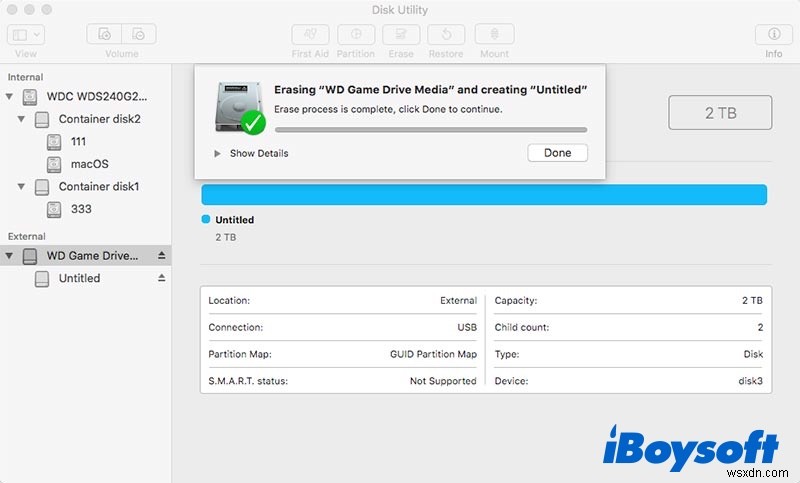The width and height of the screenshot is (800, 483).
Task: Click the remove volume toolbar icon
Action: pyautogui.click(x=139, y=35)
